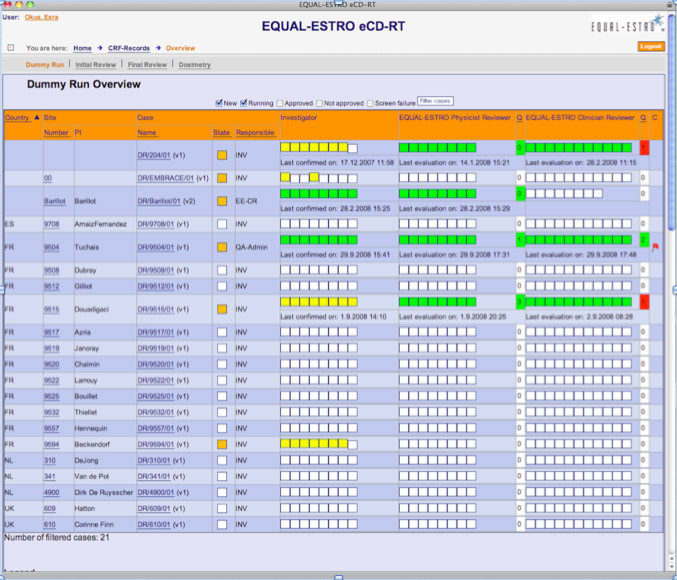Sort by State column header
677x580 pixels.
click(221, 133)
